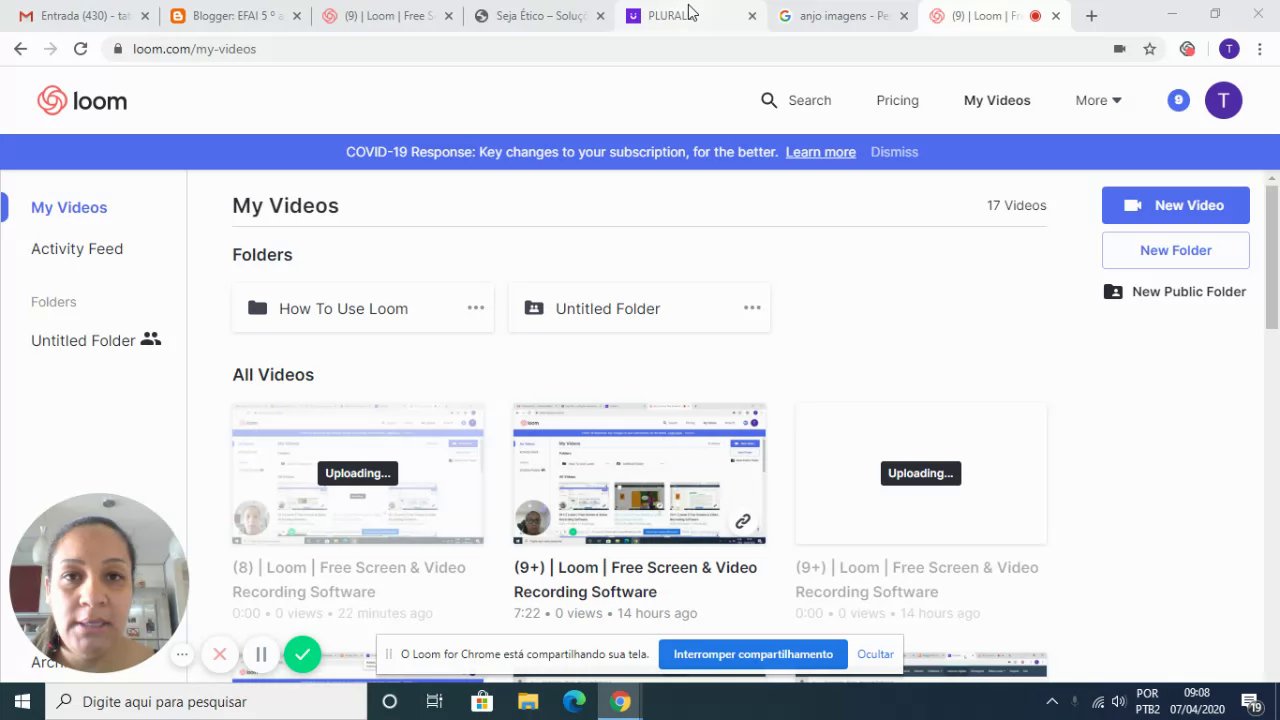Open File Explorer from the taskbar

pos(528,701)
